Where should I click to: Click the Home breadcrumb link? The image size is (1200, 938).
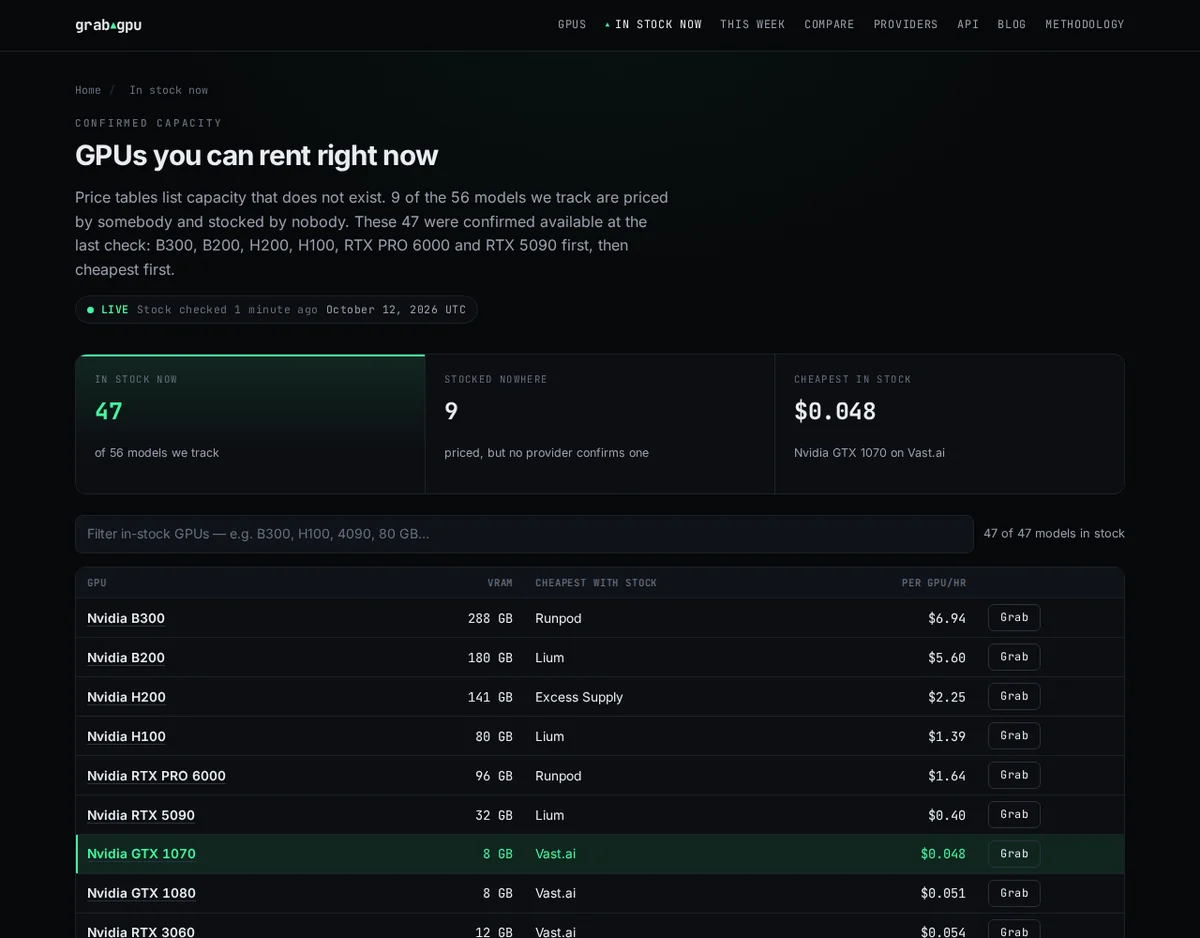coord(88,90)
